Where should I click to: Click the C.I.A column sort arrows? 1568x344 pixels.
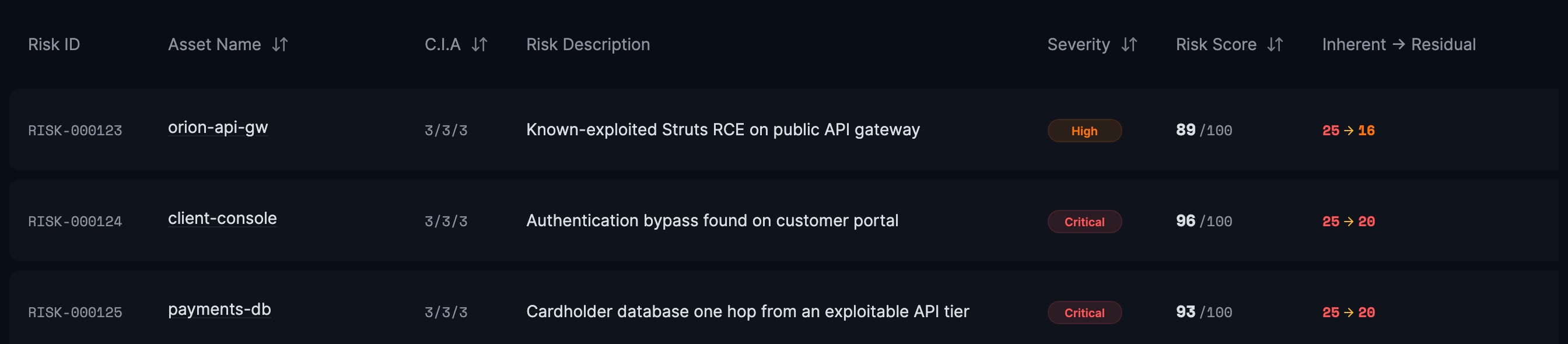tap(480, 44)
